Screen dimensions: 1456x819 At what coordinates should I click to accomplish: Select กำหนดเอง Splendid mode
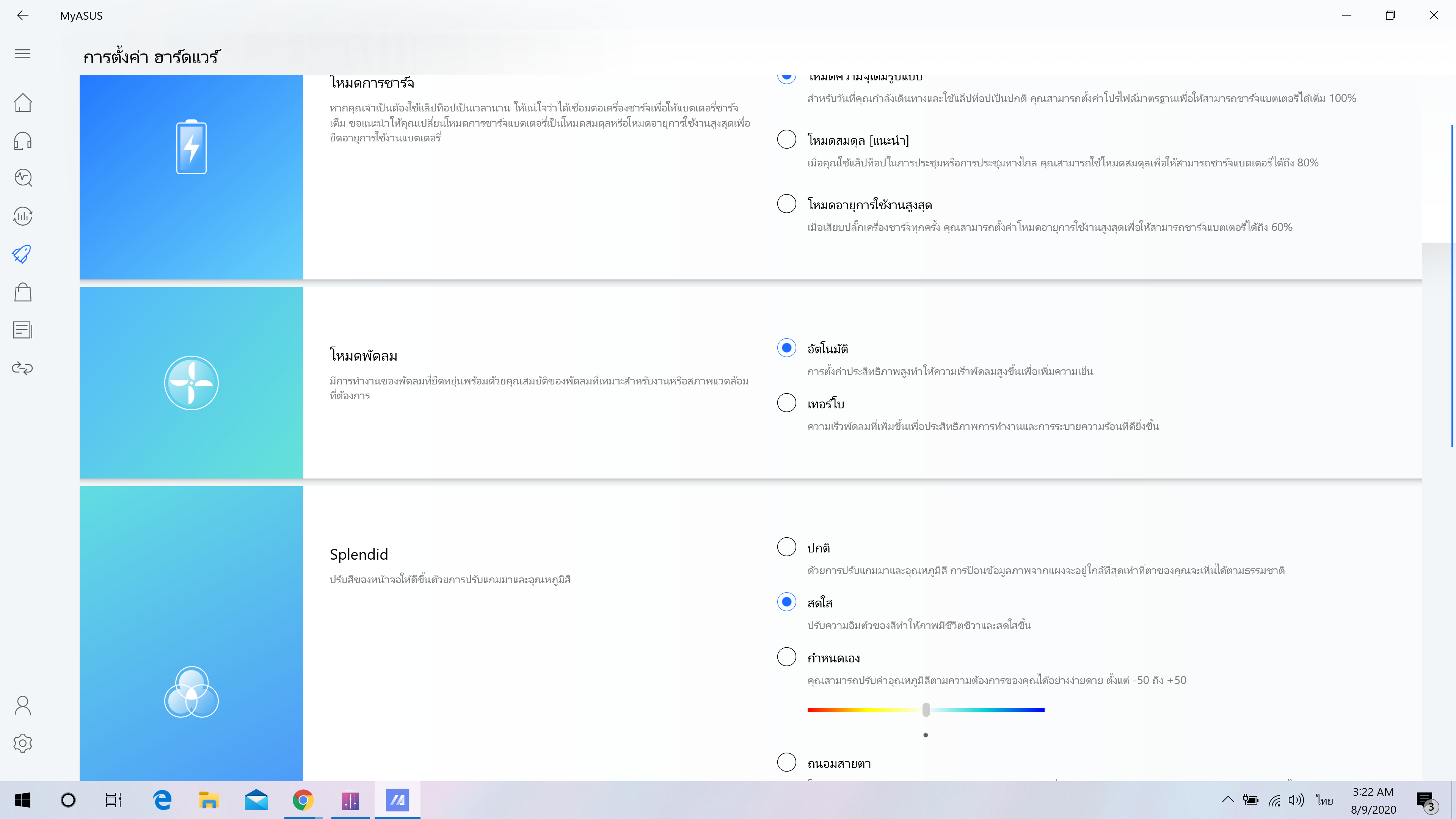pos(786,657)
